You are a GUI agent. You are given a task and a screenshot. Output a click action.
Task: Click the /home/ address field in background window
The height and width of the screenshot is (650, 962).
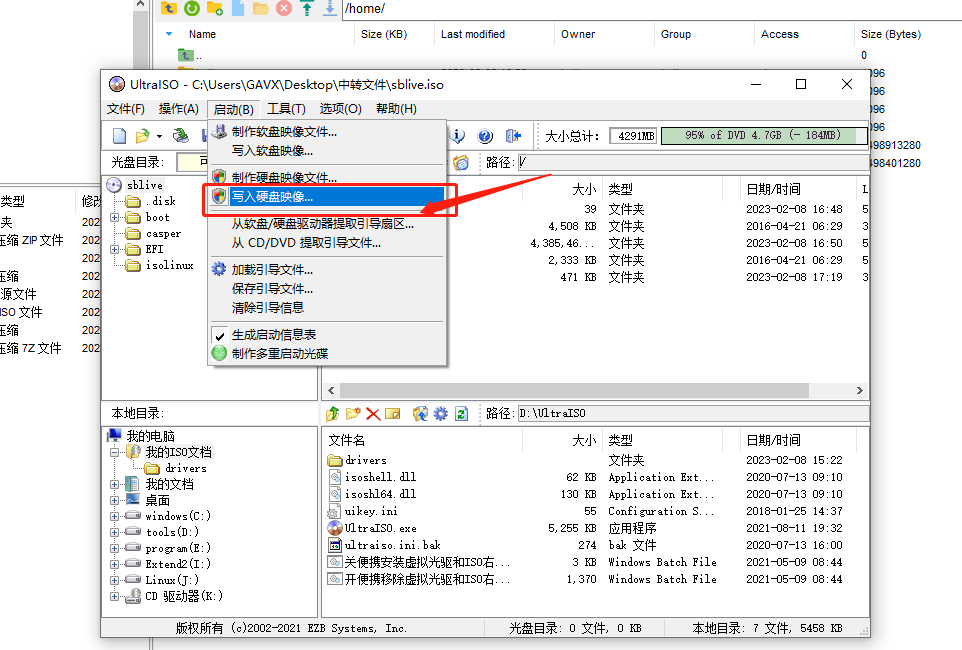pyautogui.click(x=652, y=9)
